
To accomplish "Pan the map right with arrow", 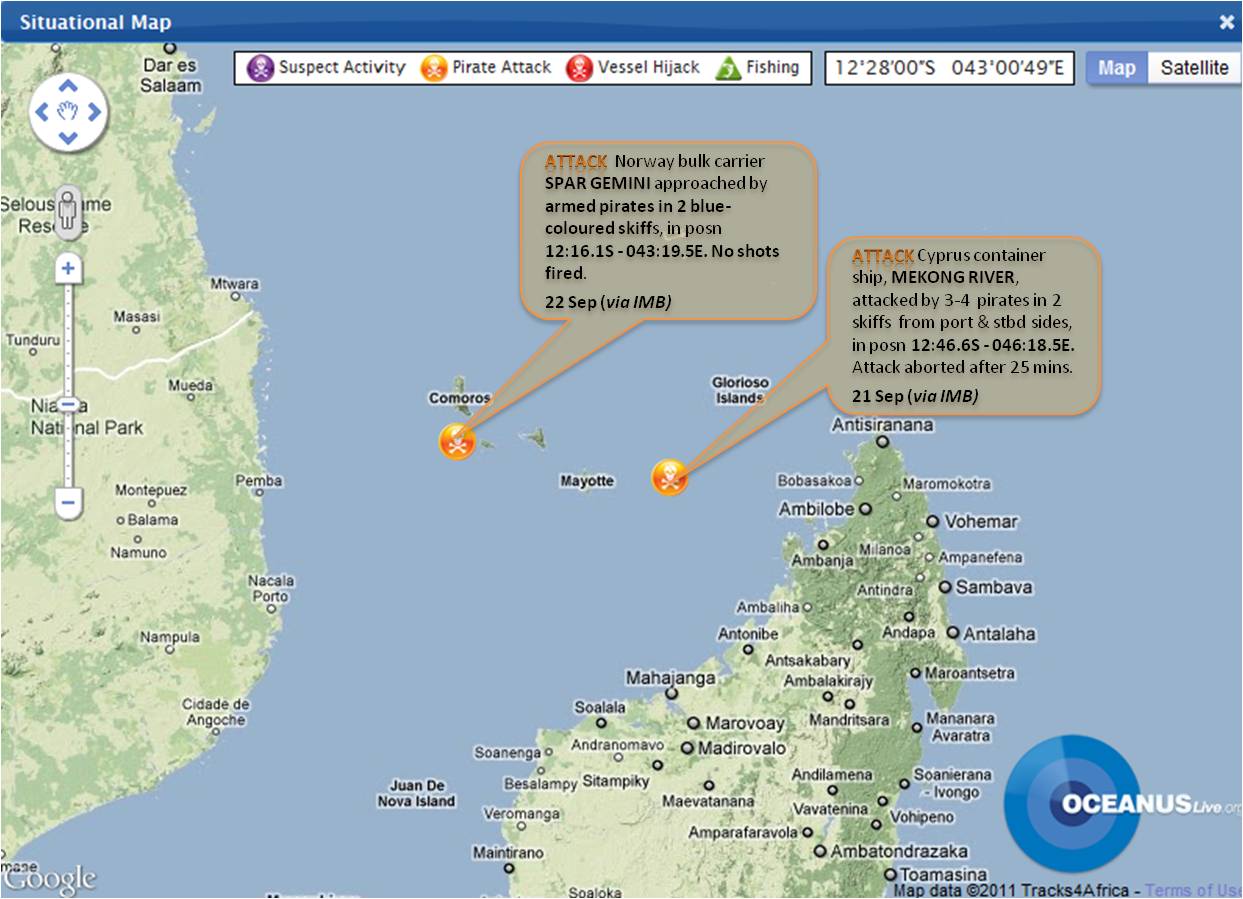I will pyautogui.click(x=94, y=112).
